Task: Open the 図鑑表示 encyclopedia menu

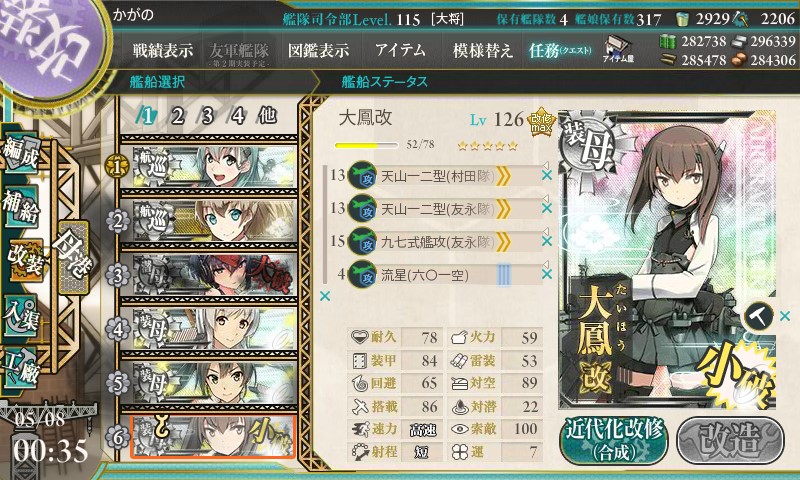Action: pyautogui.click(x=318, y=50)
